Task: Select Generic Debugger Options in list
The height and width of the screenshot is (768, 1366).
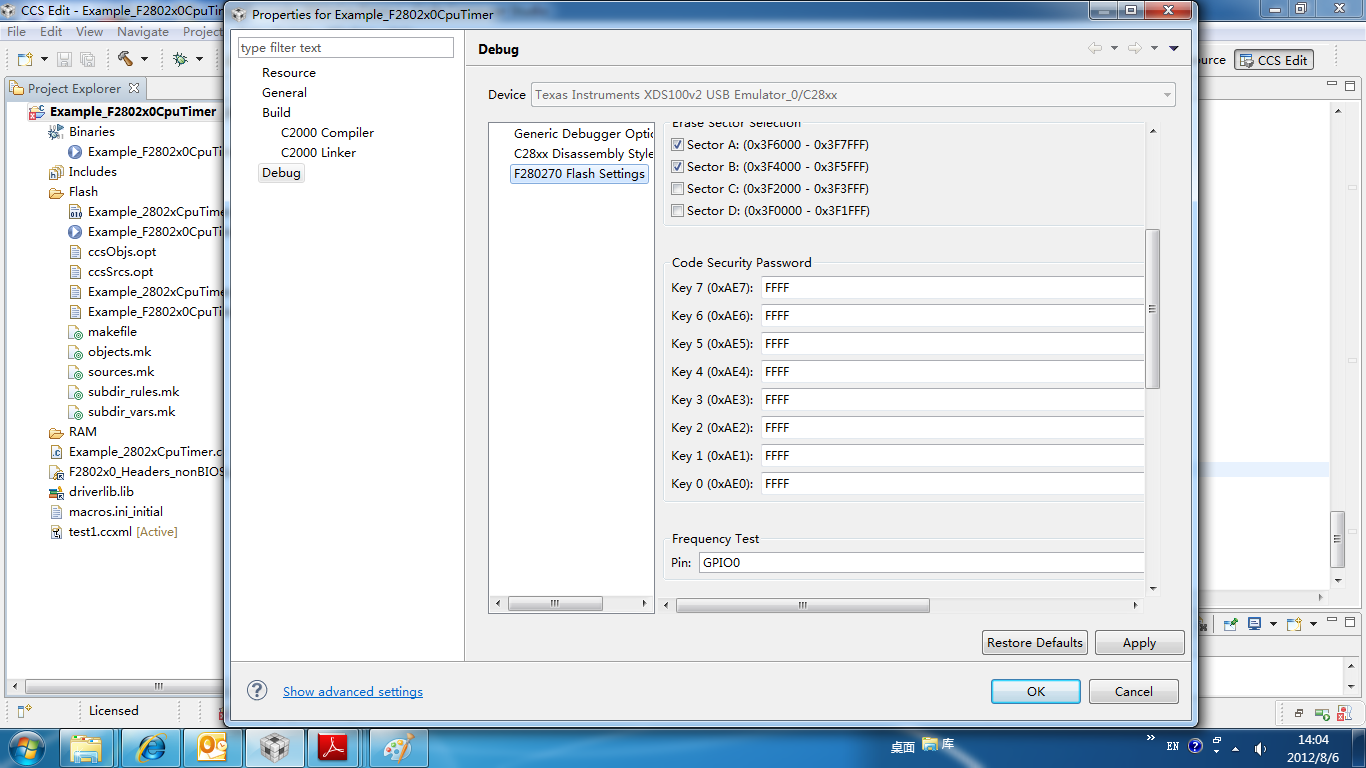Action: click(x=583, y=133)
